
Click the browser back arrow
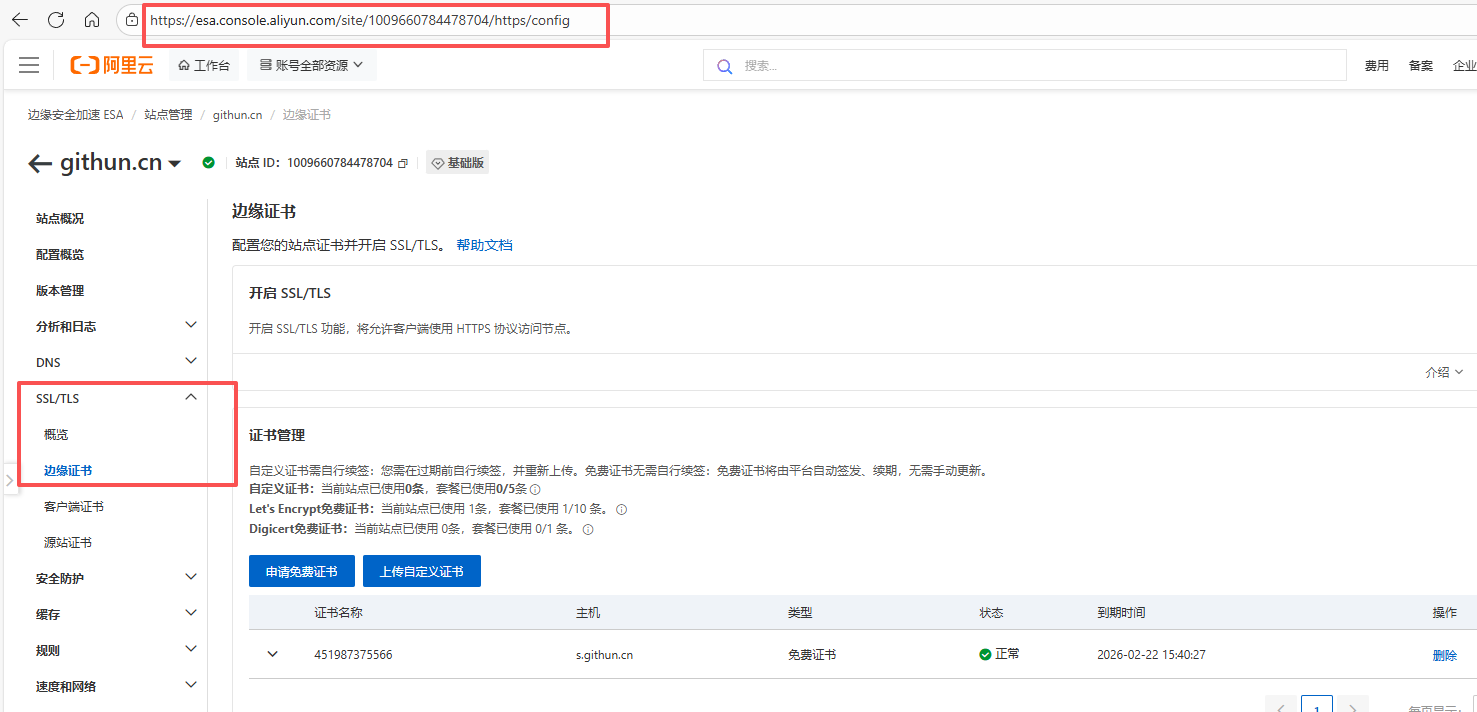point(20,20)
